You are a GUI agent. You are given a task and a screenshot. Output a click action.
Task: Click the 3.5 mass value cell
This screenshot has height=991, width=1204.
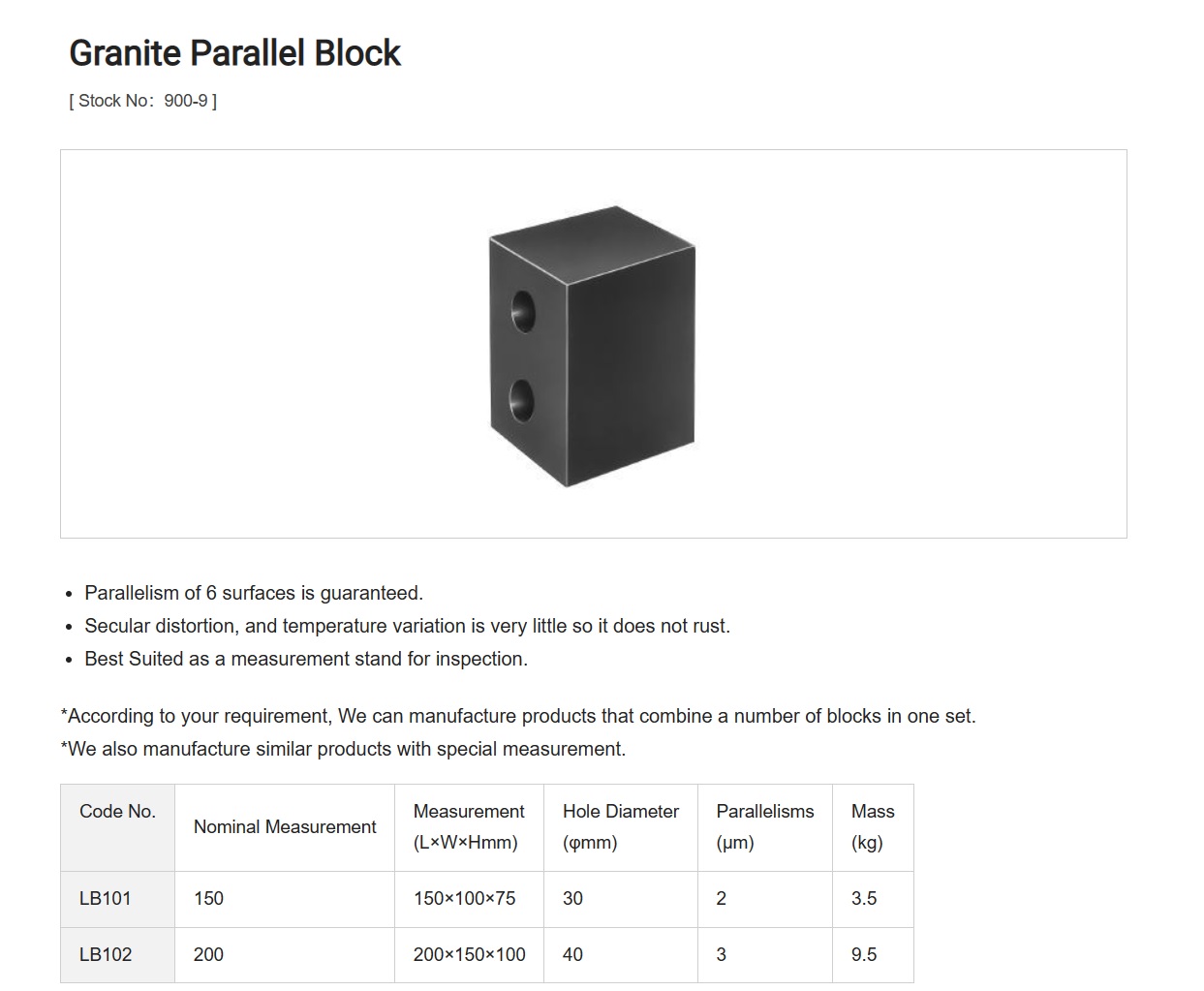click(x=873, y=899)
